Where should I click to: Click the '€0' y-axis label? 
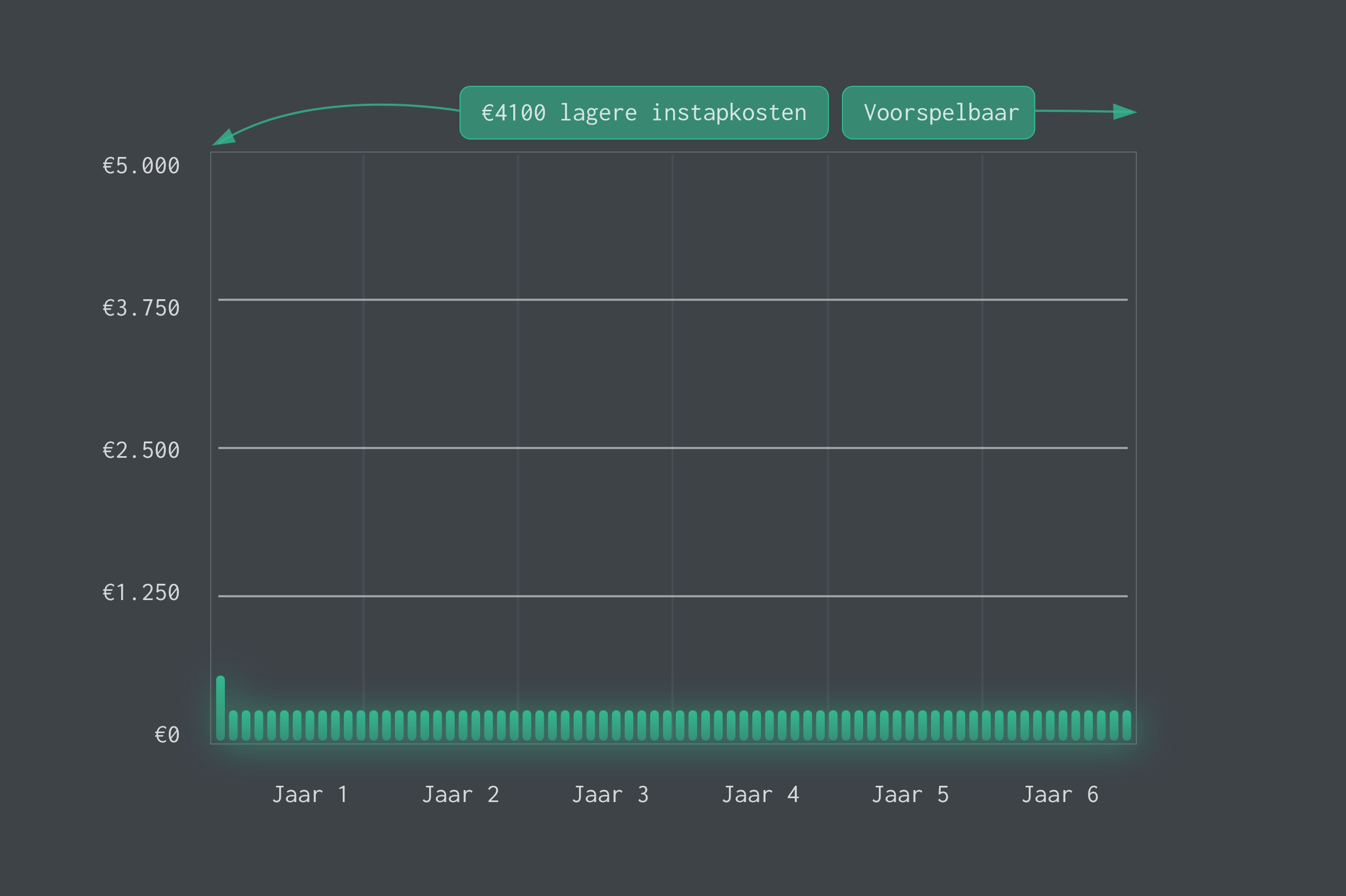(167, 735)
